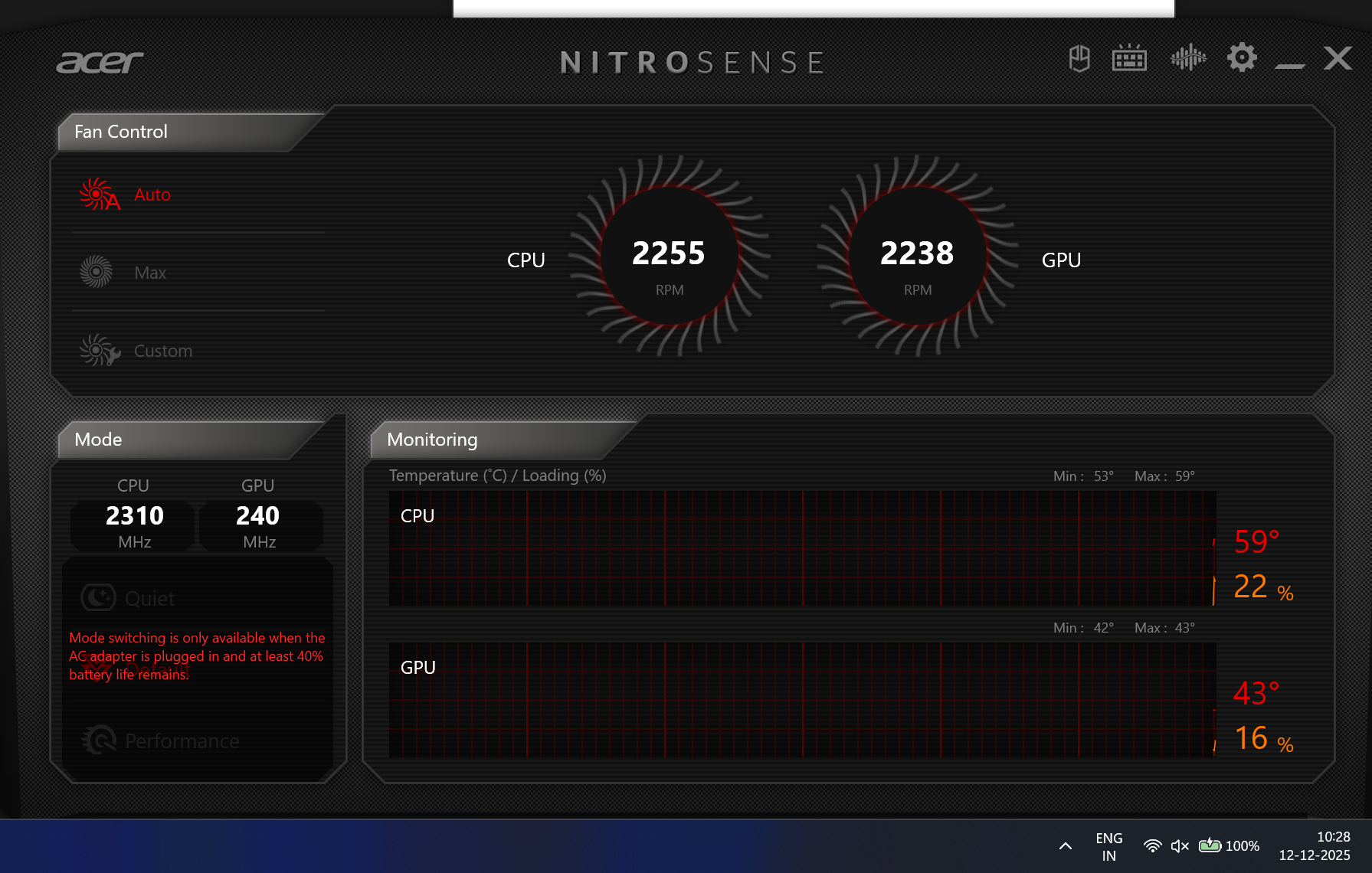The image size is (1372, 873).
Task: Click the GPU temperature monitoring graph
Action: click(802, 700)
